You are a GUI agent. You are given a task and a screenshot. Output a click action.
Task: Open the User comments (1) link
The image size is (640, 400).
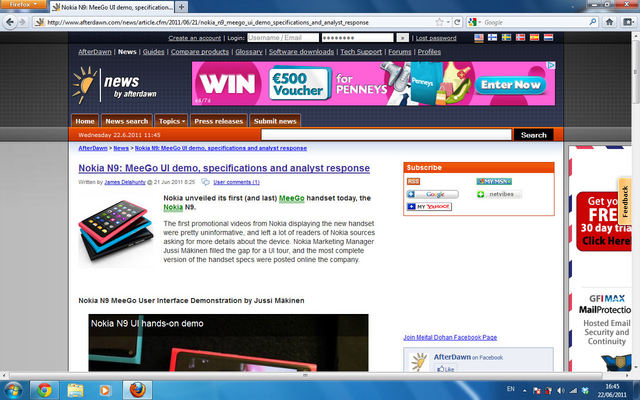click(x=236, y=182)
